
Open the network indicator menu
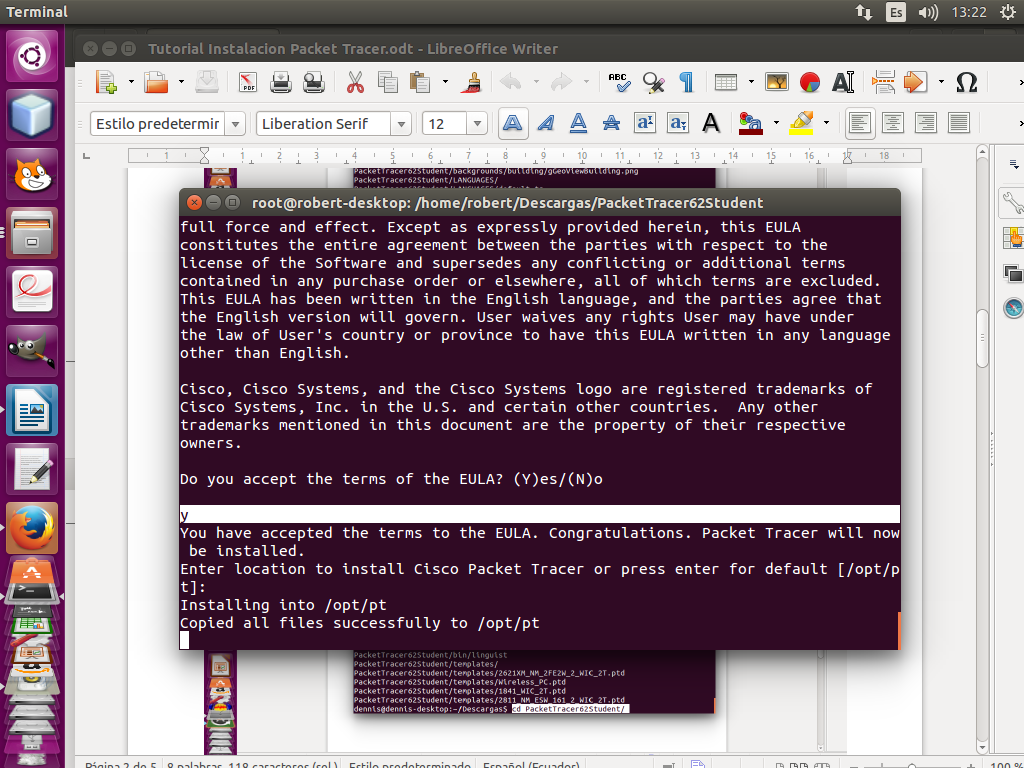tap(863, 12)
